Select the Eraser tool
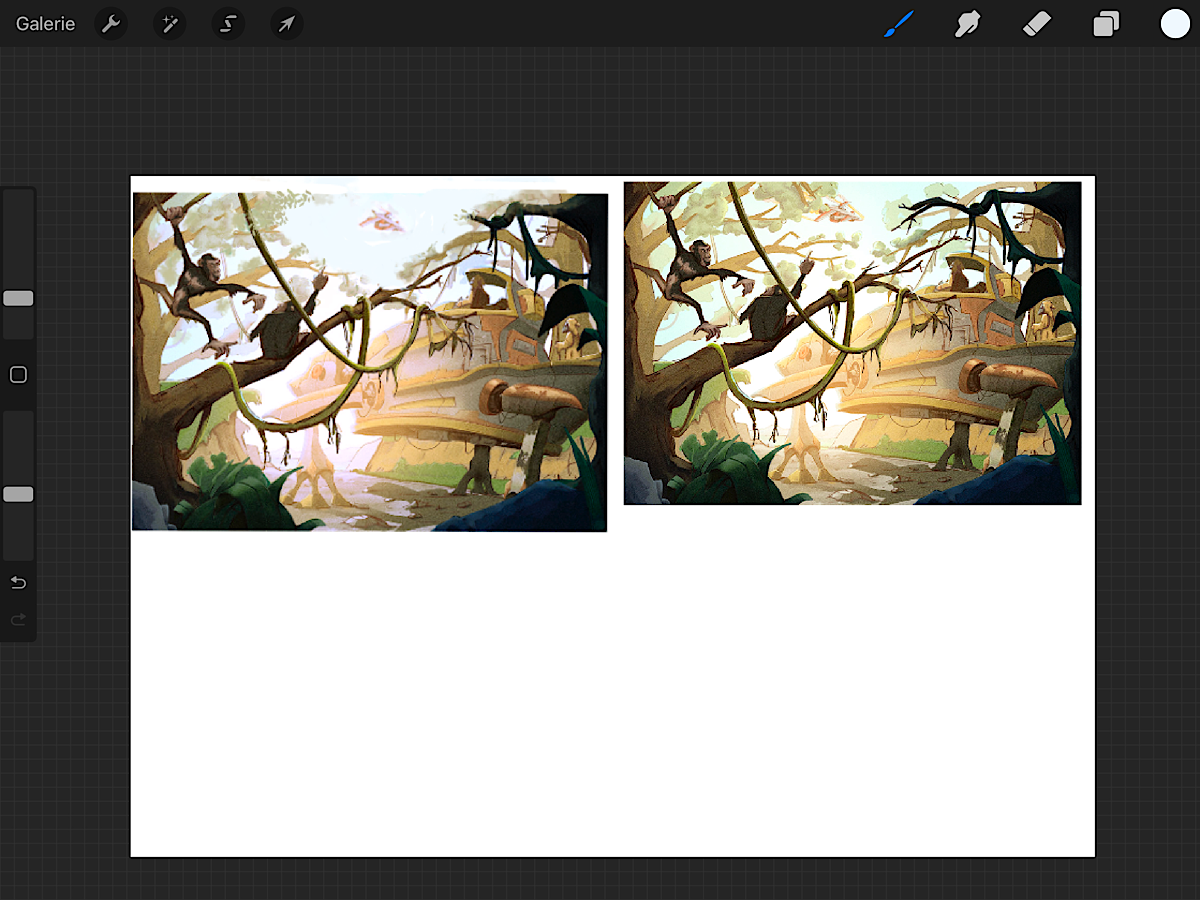 tap(1037, 24)
